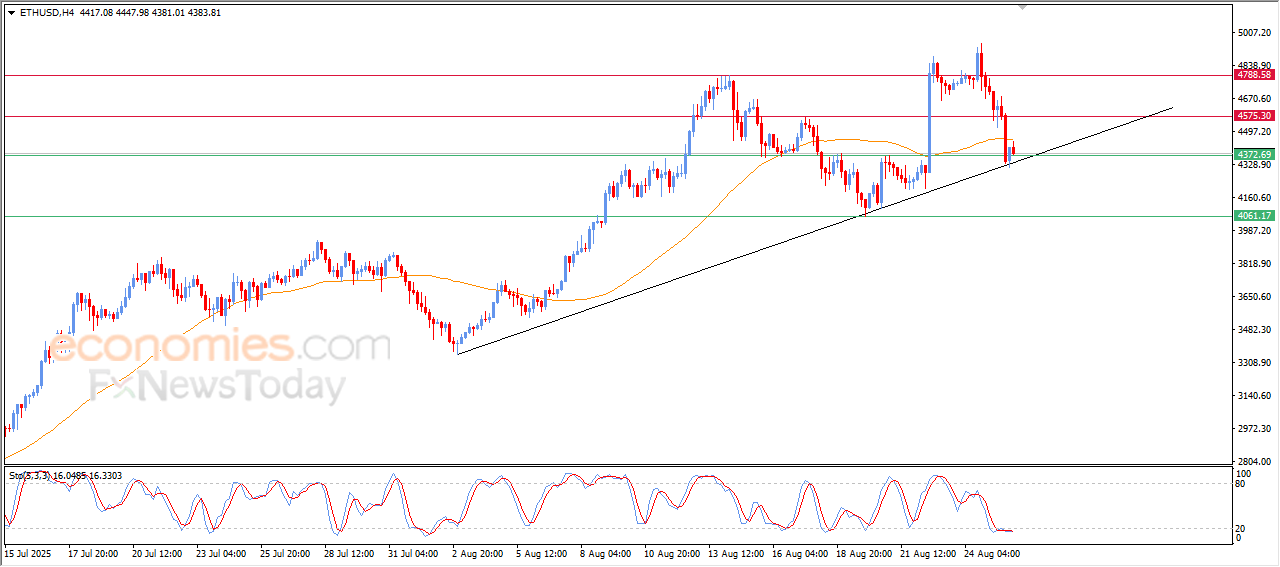The height and width of the screenshot is (567, 1280).
Task: Click the 3650.60 price axis value
Action: (1253, 297)
